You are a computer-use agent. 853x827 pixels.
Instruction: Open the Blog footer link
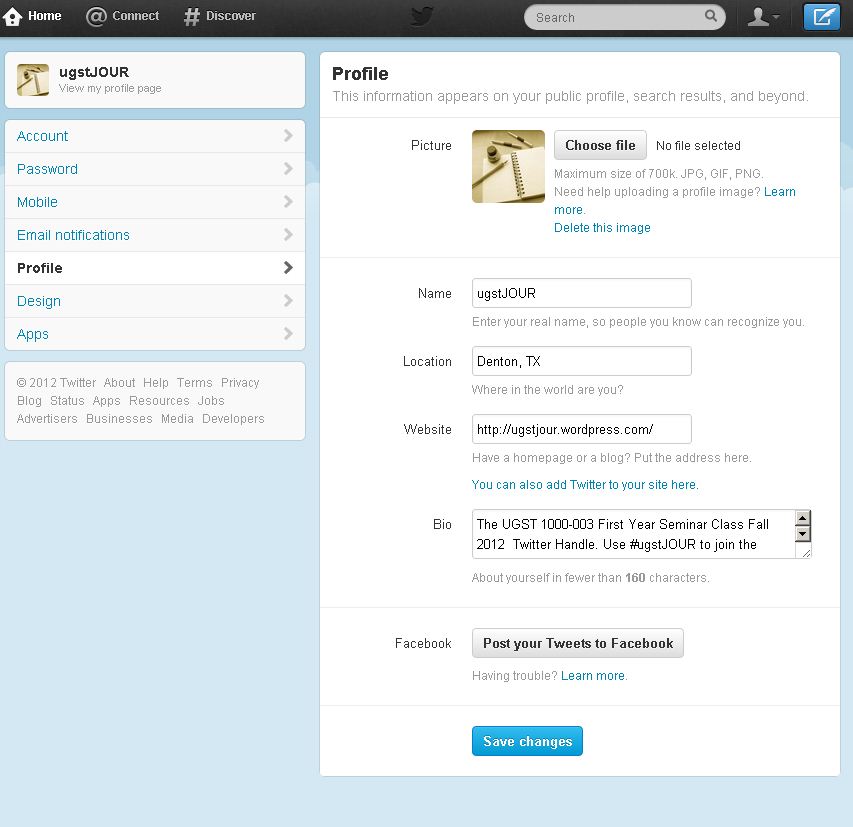point(29,400)
